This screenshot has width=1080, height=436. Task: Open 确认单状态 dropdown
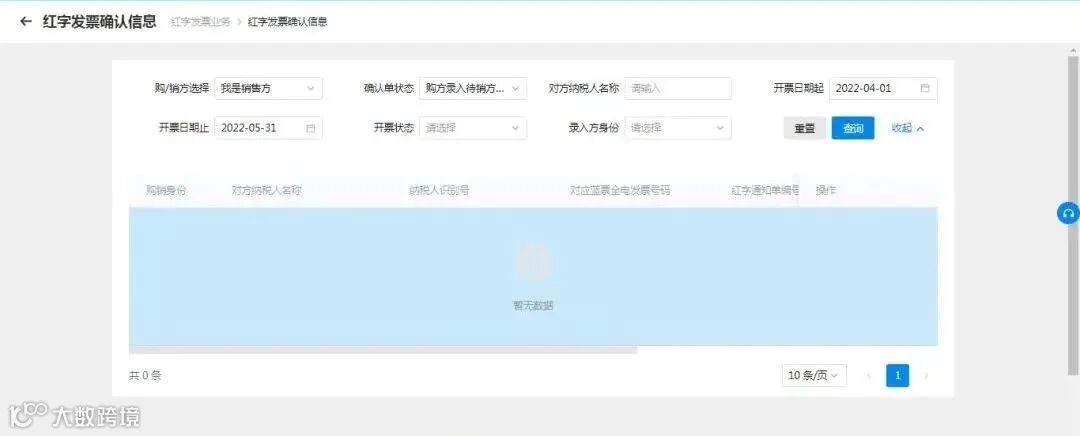pos(473,88)
